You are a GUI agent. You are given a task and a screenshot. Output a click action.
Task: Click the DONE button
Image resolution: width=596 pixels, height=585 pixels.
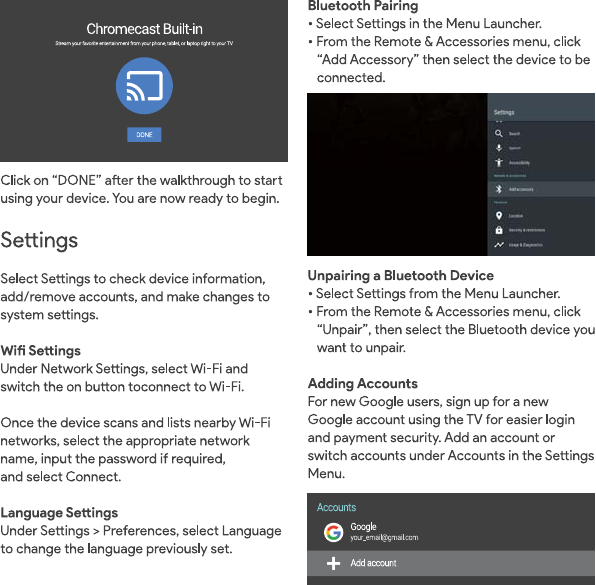pos(144,135)
